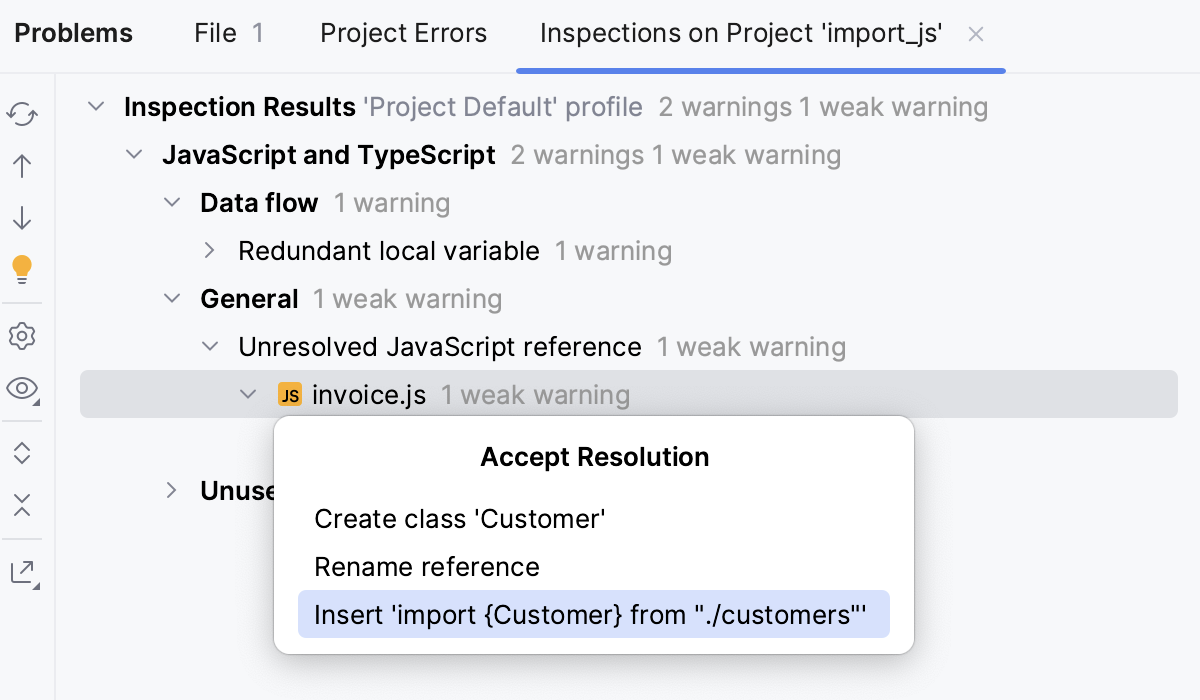Open the File tab
The width and height of the screenshot is (1200, 700).
(228, 33)
